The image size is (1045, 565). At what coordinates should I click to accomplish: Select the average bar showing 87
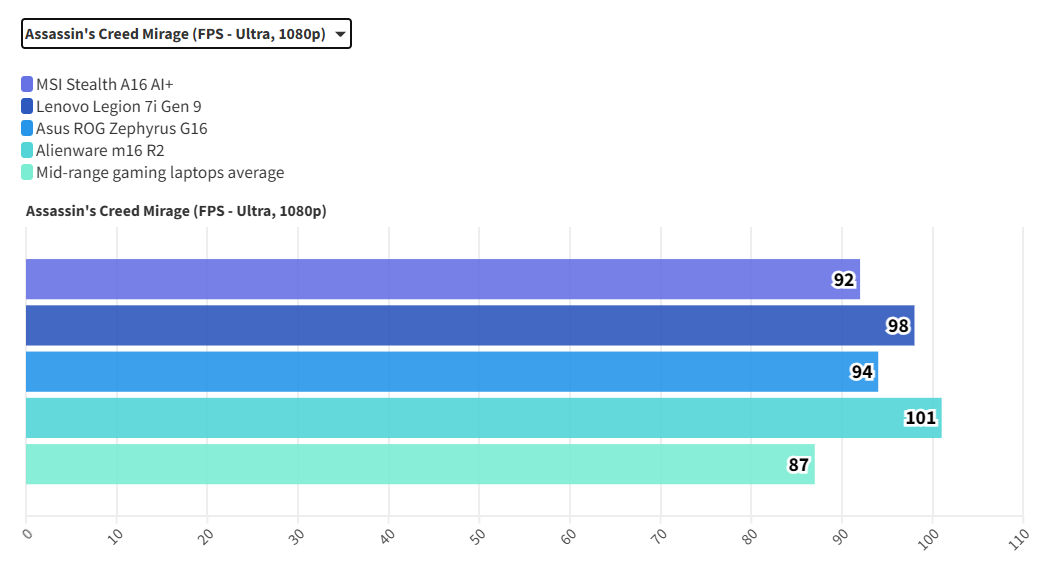pos(420,464)
